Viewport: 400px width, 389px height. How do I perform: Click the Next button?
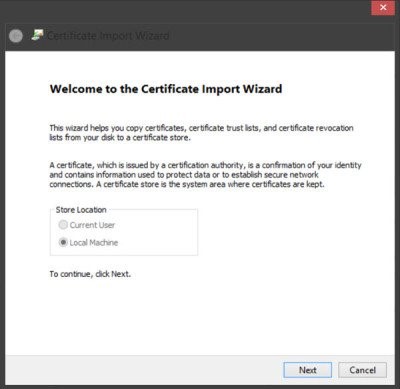coord(308,370)
